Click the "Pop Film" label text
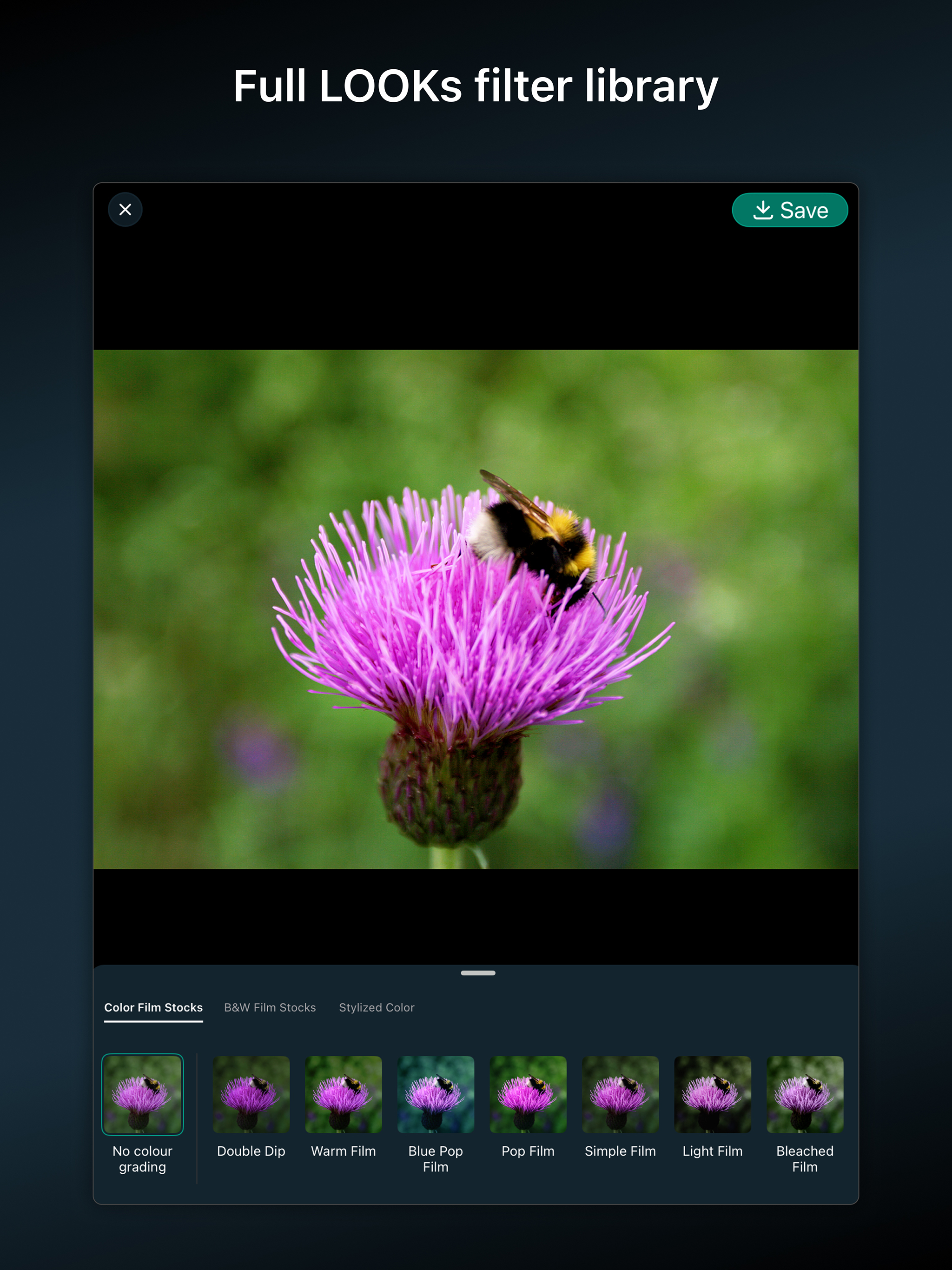Screen dimensions: 952x1270 (528, 1151)
